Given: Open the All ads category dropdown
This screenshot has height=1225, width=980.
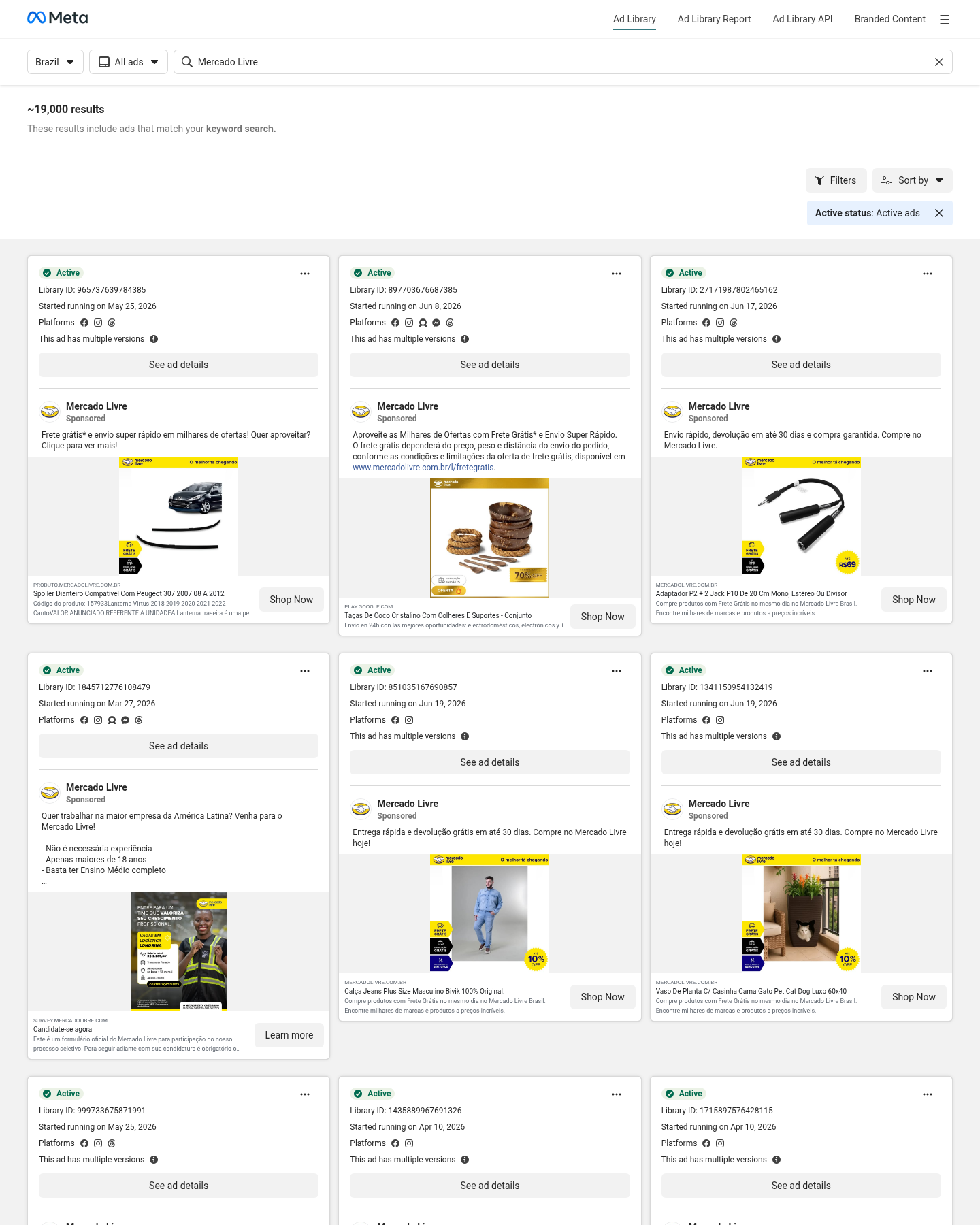Looking at the screenshot, I should 129,62.
